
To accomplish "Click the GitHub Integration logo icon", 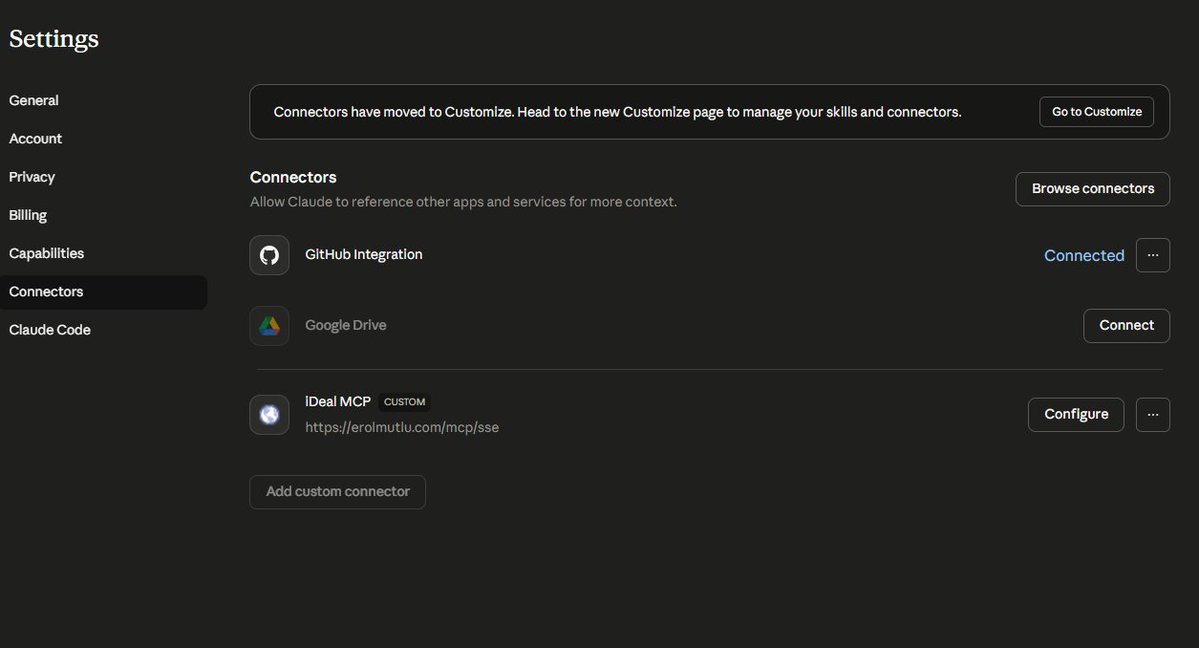I will pos(269,255).
